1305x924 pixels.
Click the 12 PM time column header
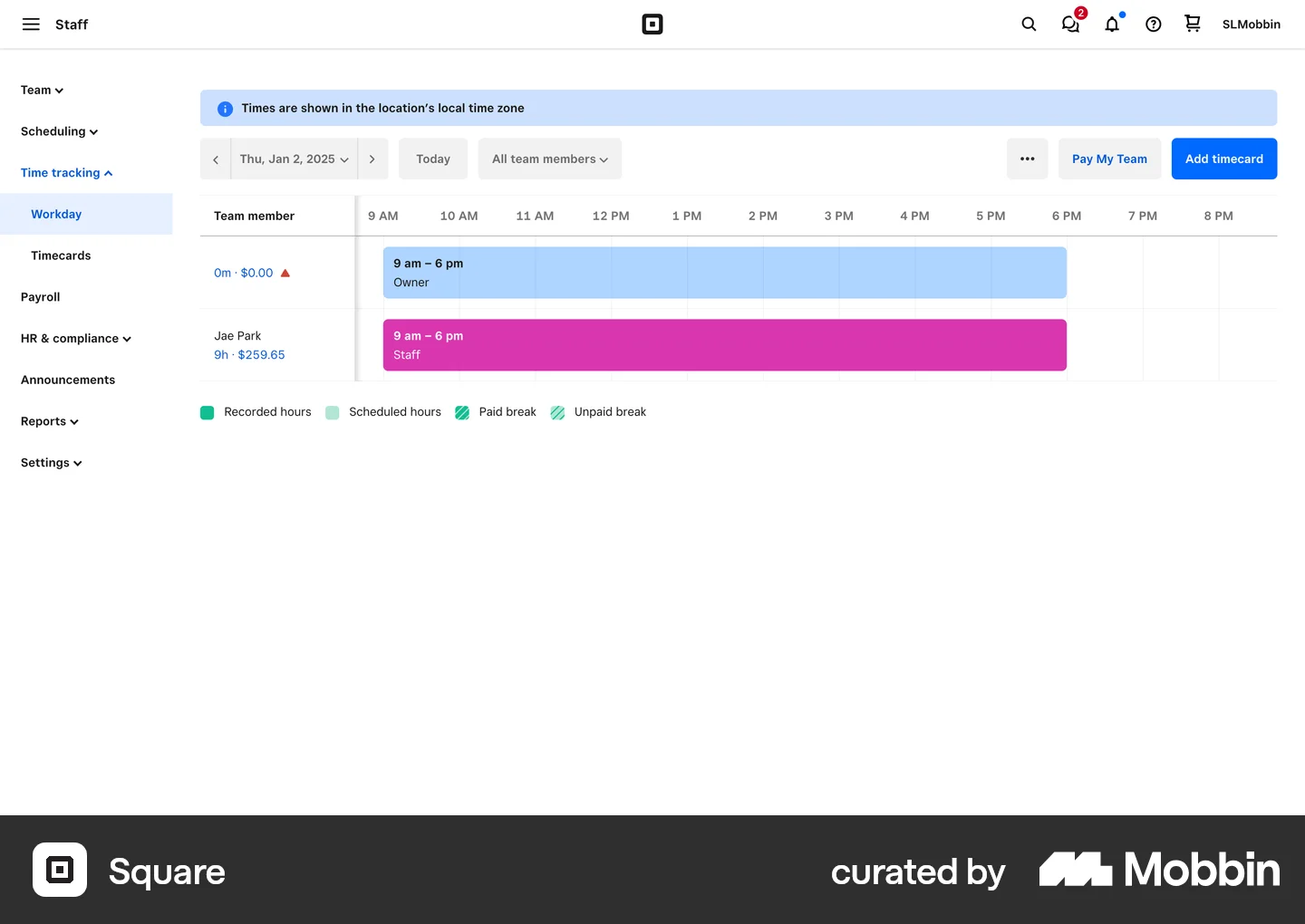611,217
